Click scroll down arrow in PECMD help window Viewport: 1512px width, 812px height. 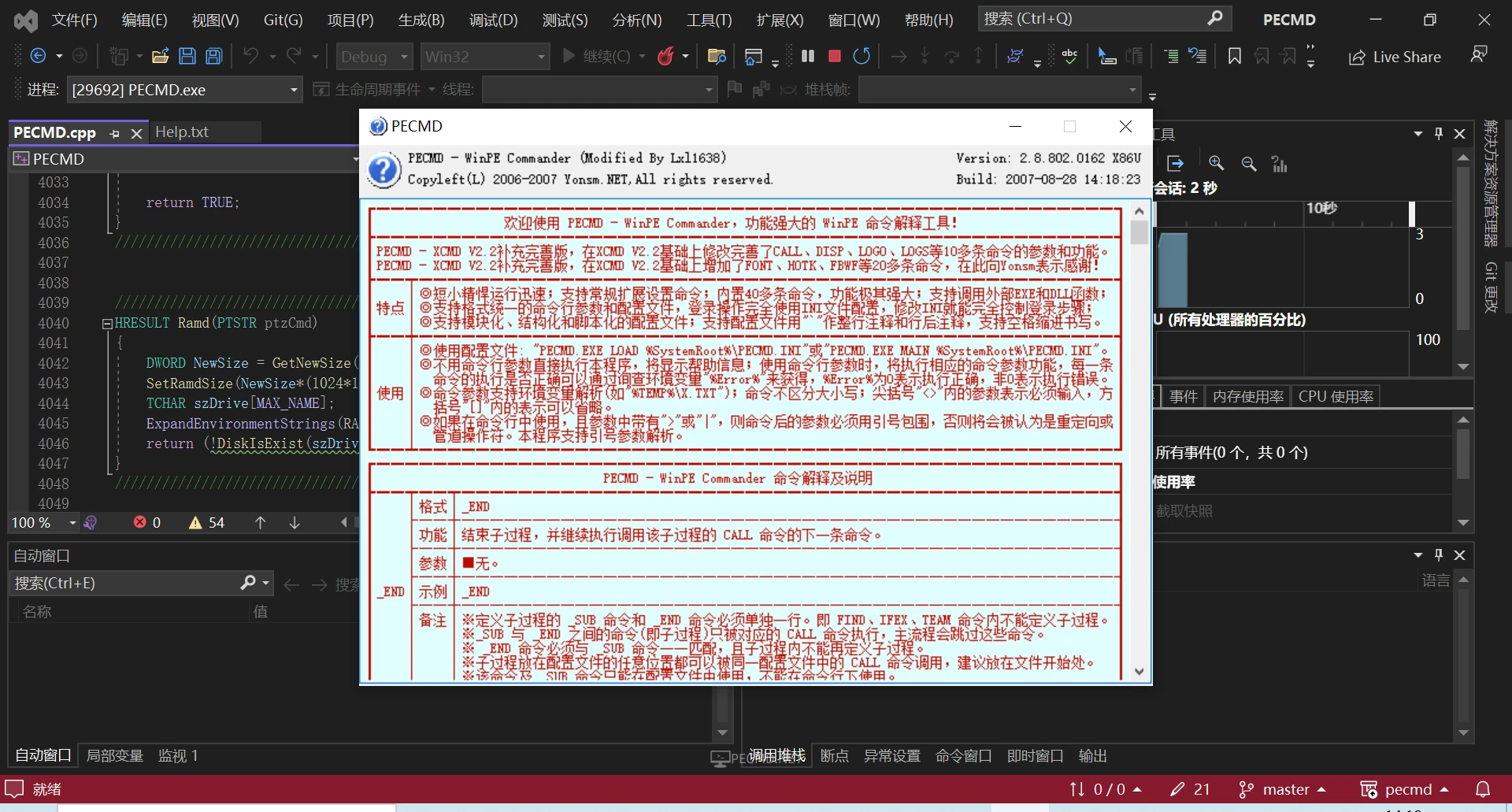[1139, 671]
